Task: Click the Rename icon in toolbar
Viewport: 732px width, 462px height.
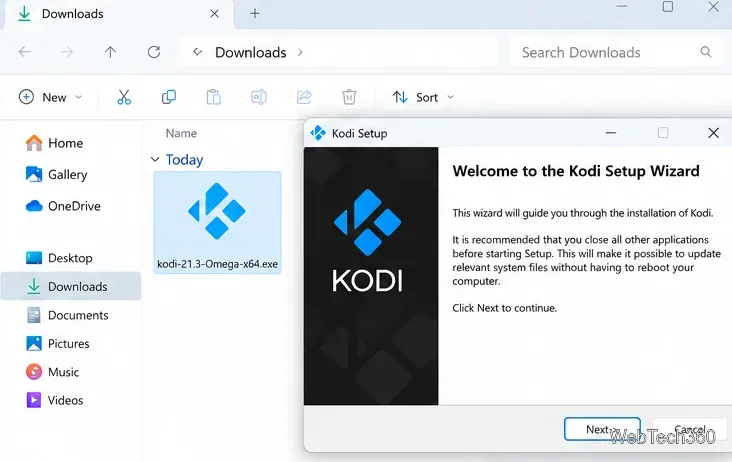Action: pyautogui.click(x=259, y=97)
